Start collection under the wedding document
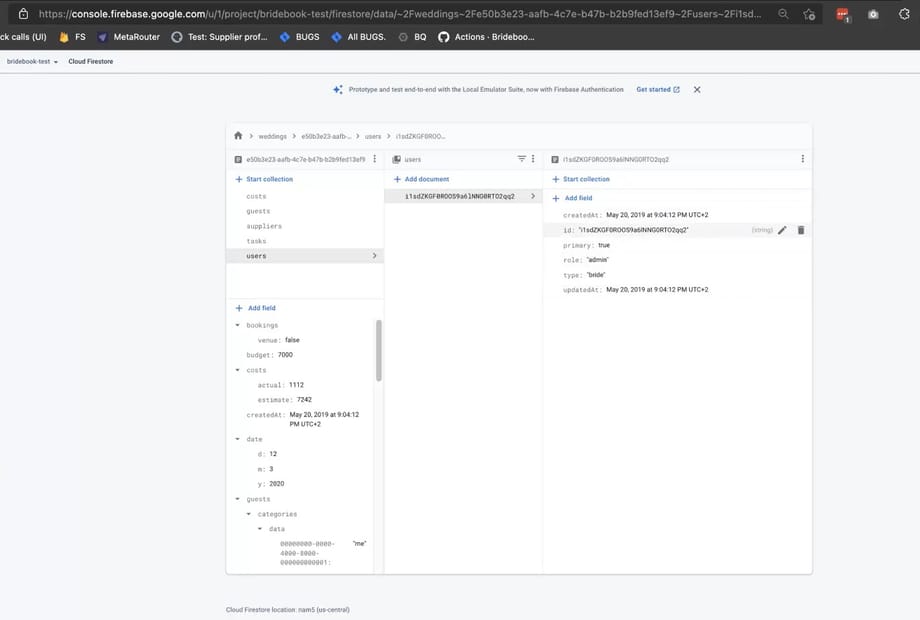Image resolution: width=920 pixels, height=620 pixels. click(264, 179)
